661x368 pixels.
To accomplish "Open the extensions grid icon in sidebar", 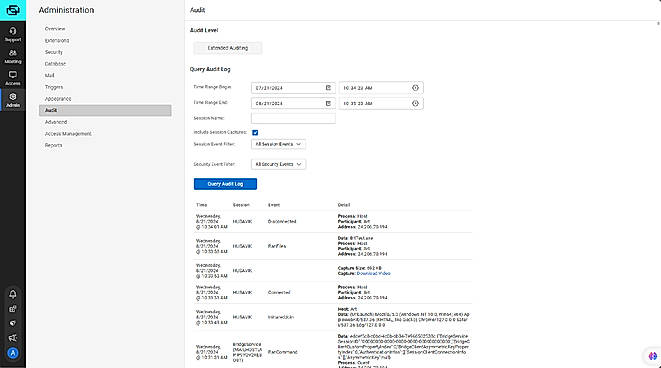I will (13, 309).
